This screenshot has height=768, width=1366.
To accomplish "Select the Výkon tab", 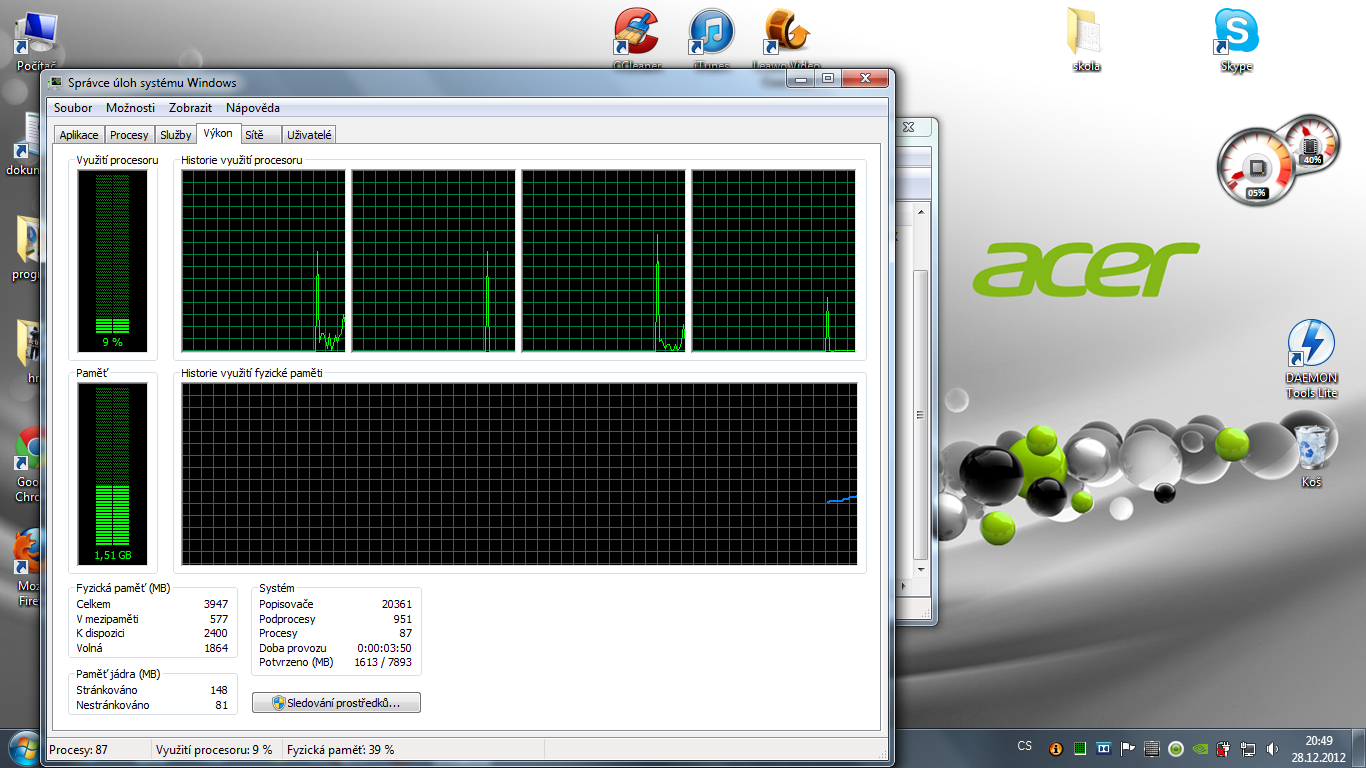I will click(x=218, y=133).
